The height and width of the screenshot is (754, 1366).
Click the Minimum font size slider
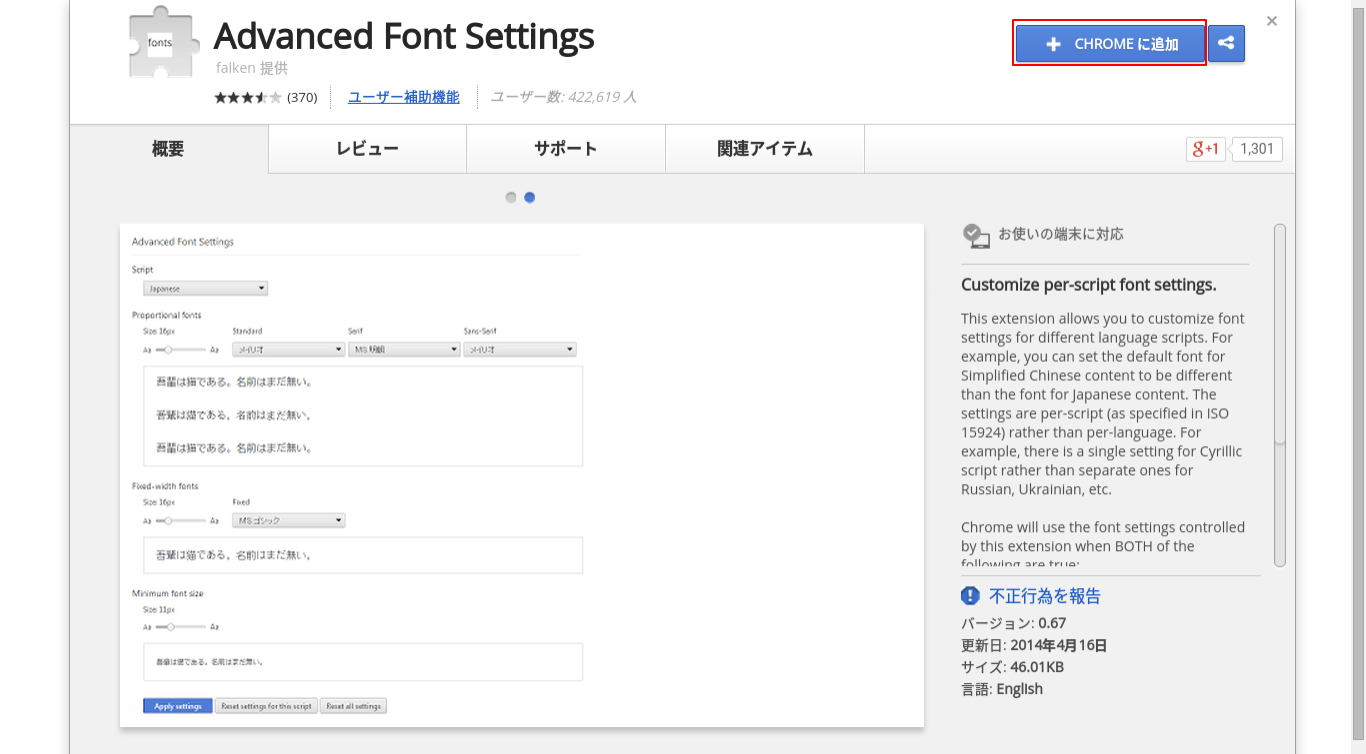coord(181,626)
